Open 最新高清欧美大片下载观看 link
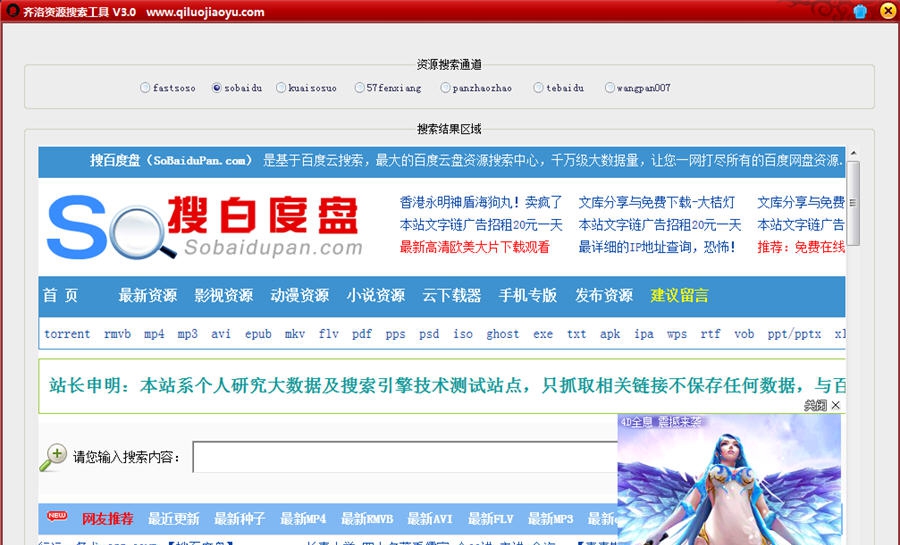 click(x=475, y=247)
